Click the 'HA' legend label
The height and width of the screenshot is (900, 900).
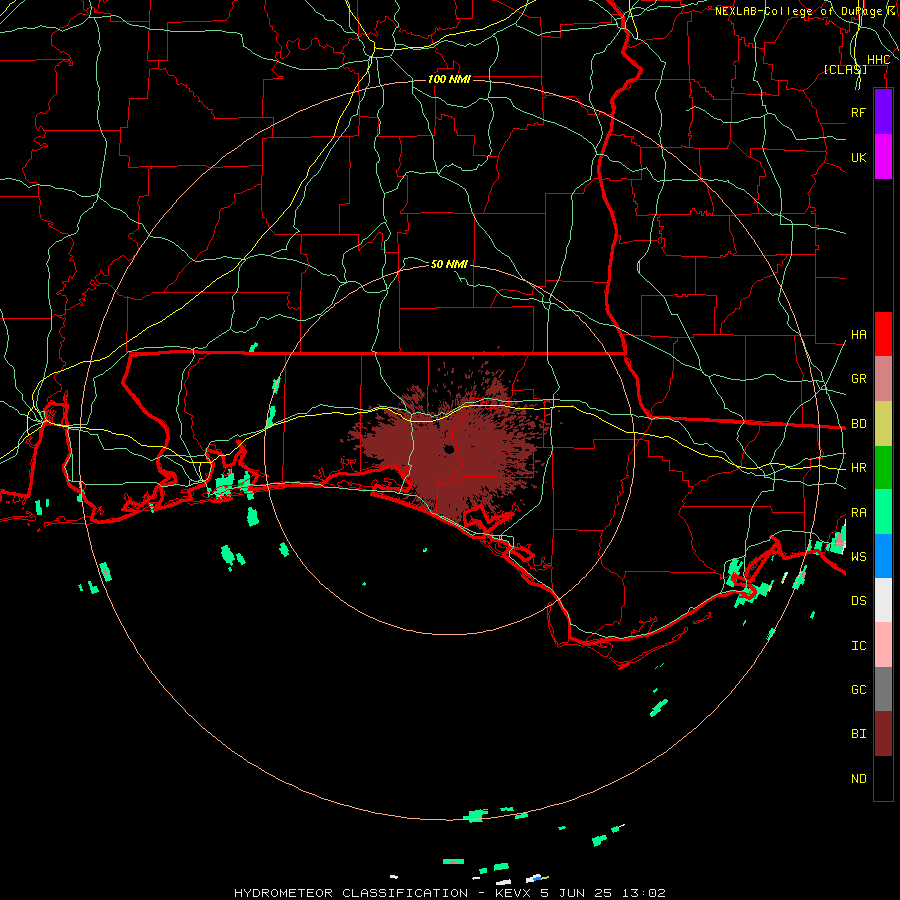pyautogui.click(x=858, y=335)
